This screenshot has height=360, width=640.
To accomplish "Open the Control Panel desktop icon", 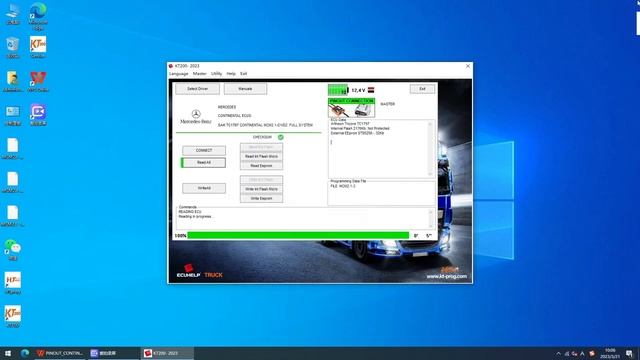I will point(13,115).
